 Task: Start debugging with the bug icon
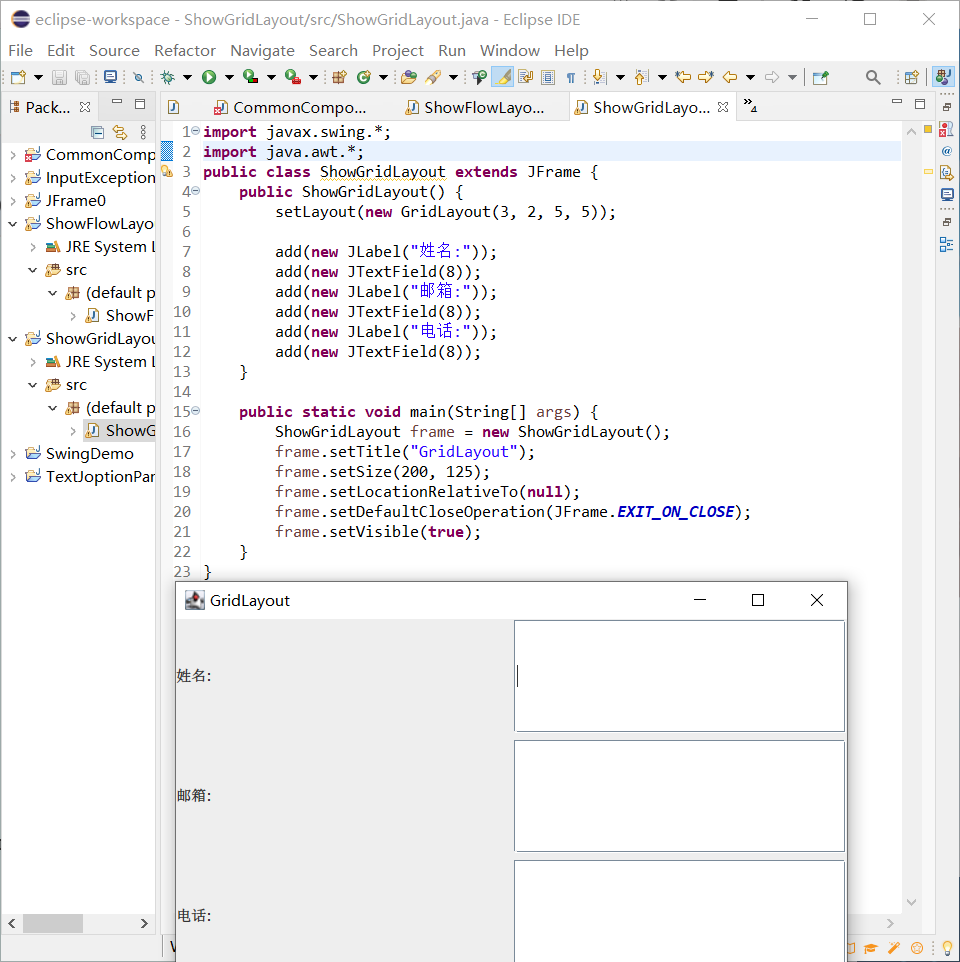(x=168, y=77)
